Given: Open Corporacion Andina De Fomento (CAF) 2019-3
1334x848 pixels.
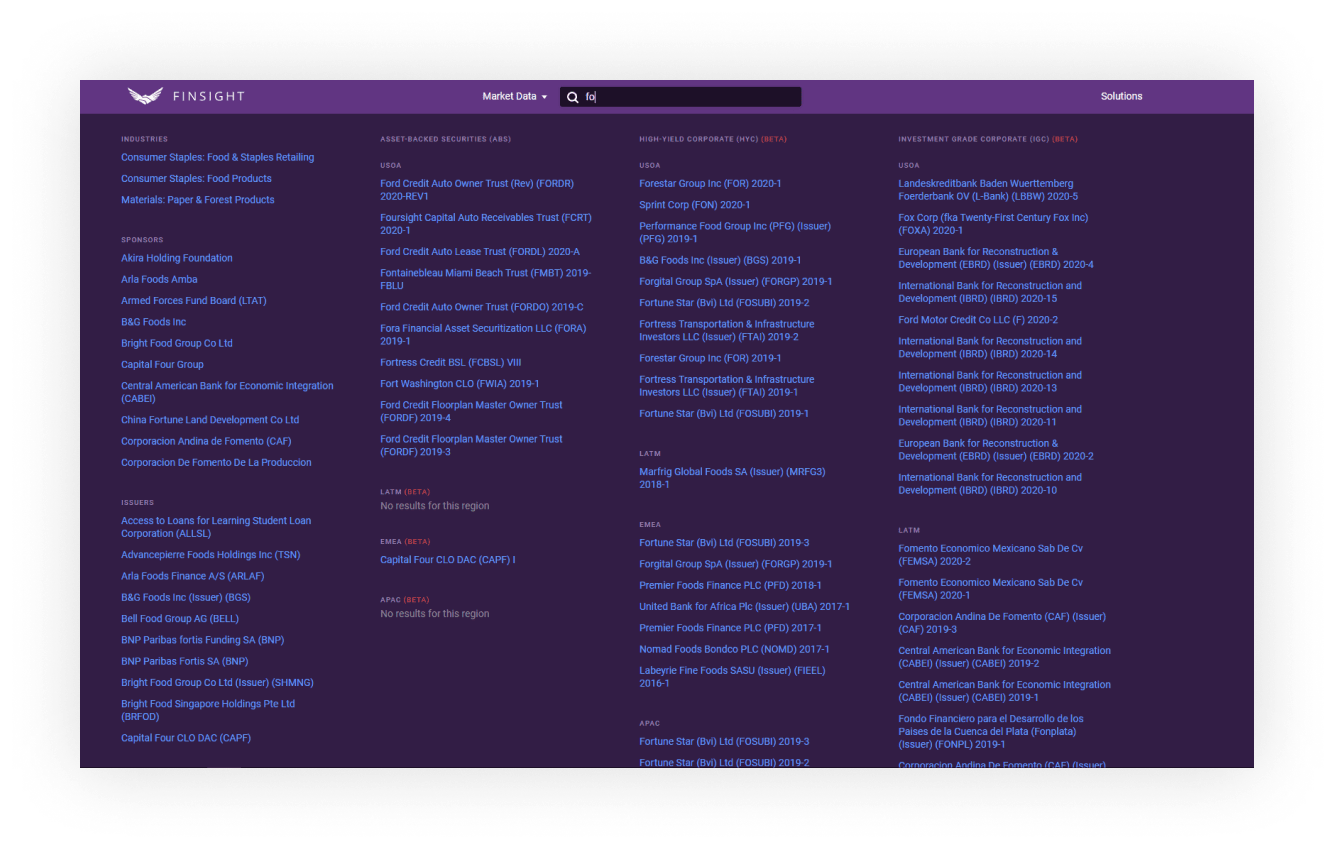Looking at the screenshot, I should coord(1002,623).
